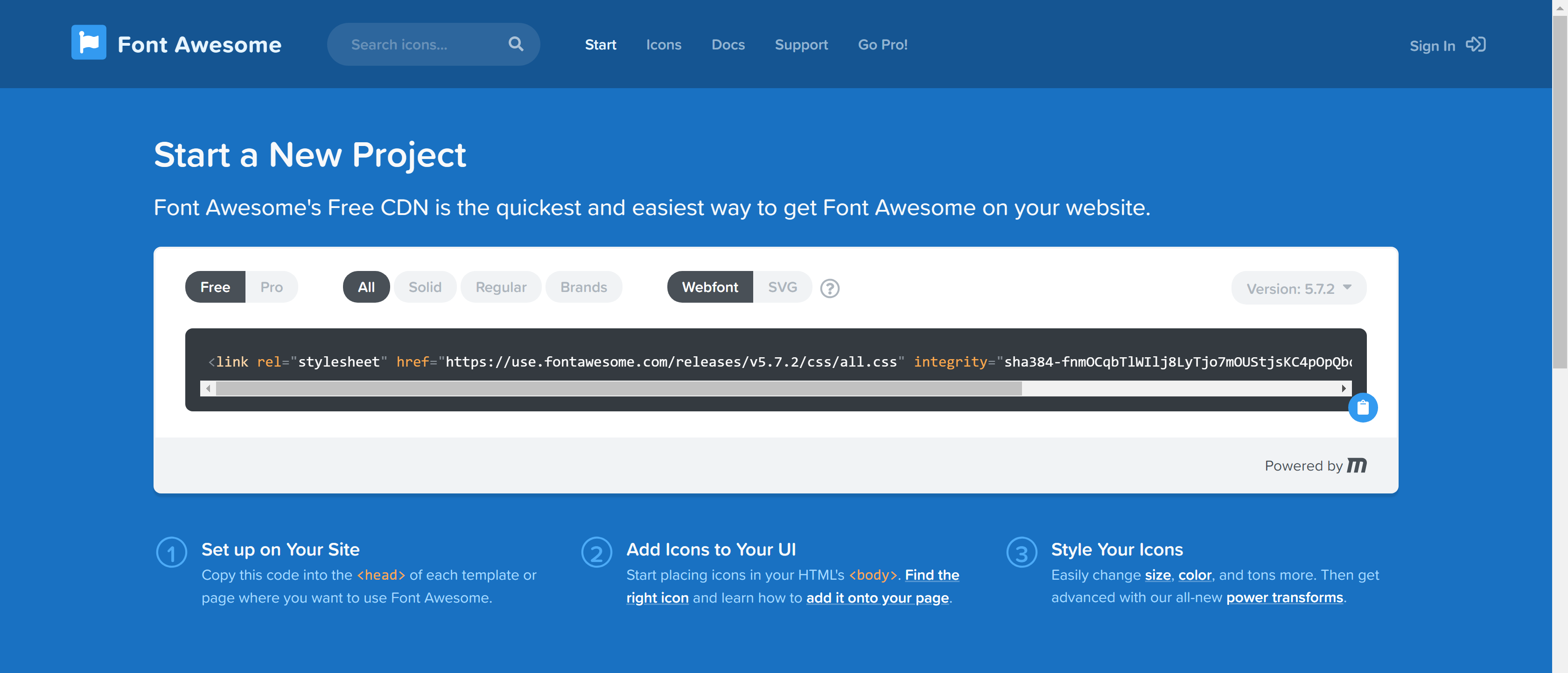The width and height of the screenshot is (1568, 673).
Task: Choose the Brands style filter
Action: [584, 287]
